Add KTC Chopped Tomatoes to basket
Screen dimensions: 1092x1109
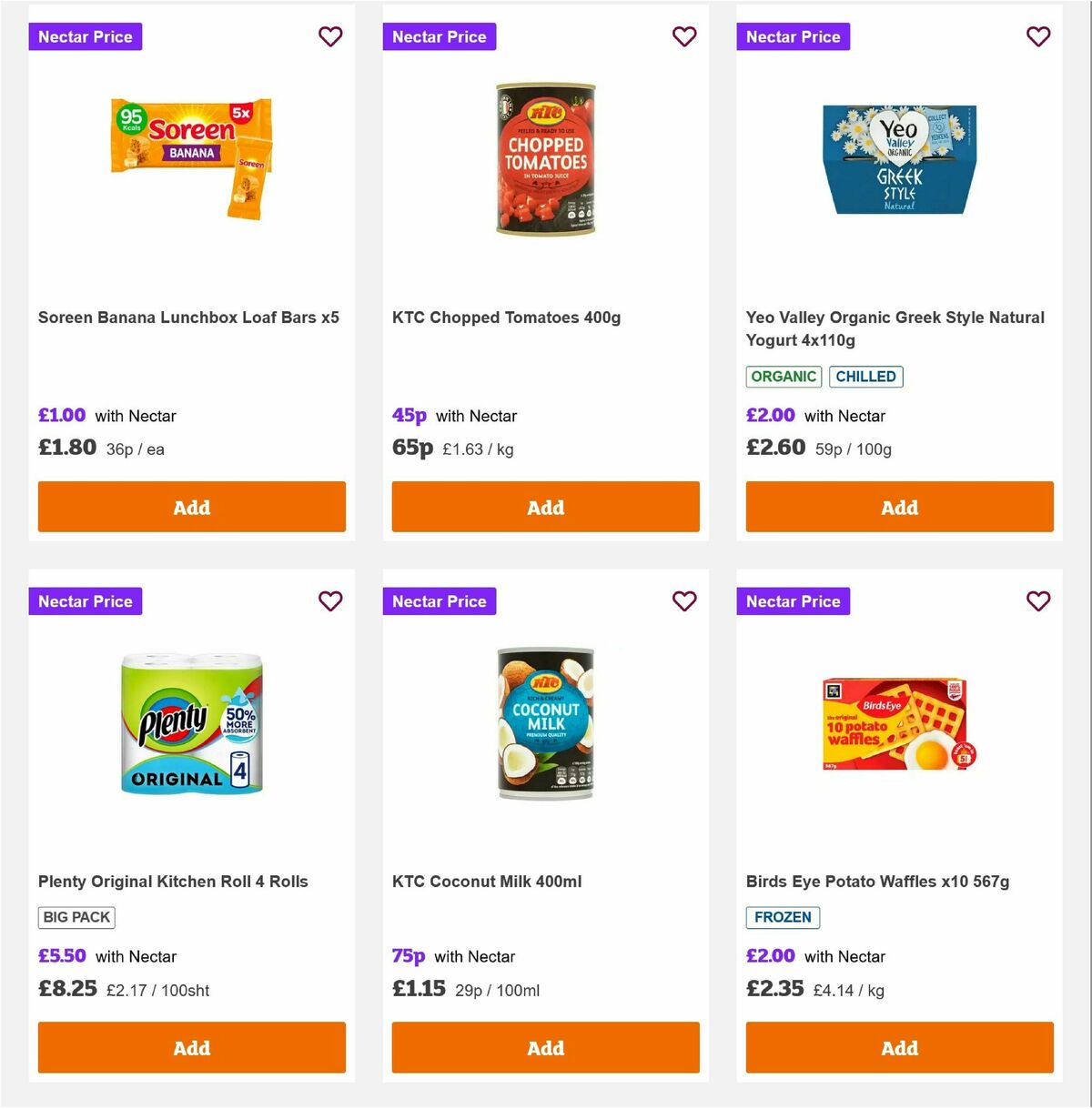click(545, 507)
